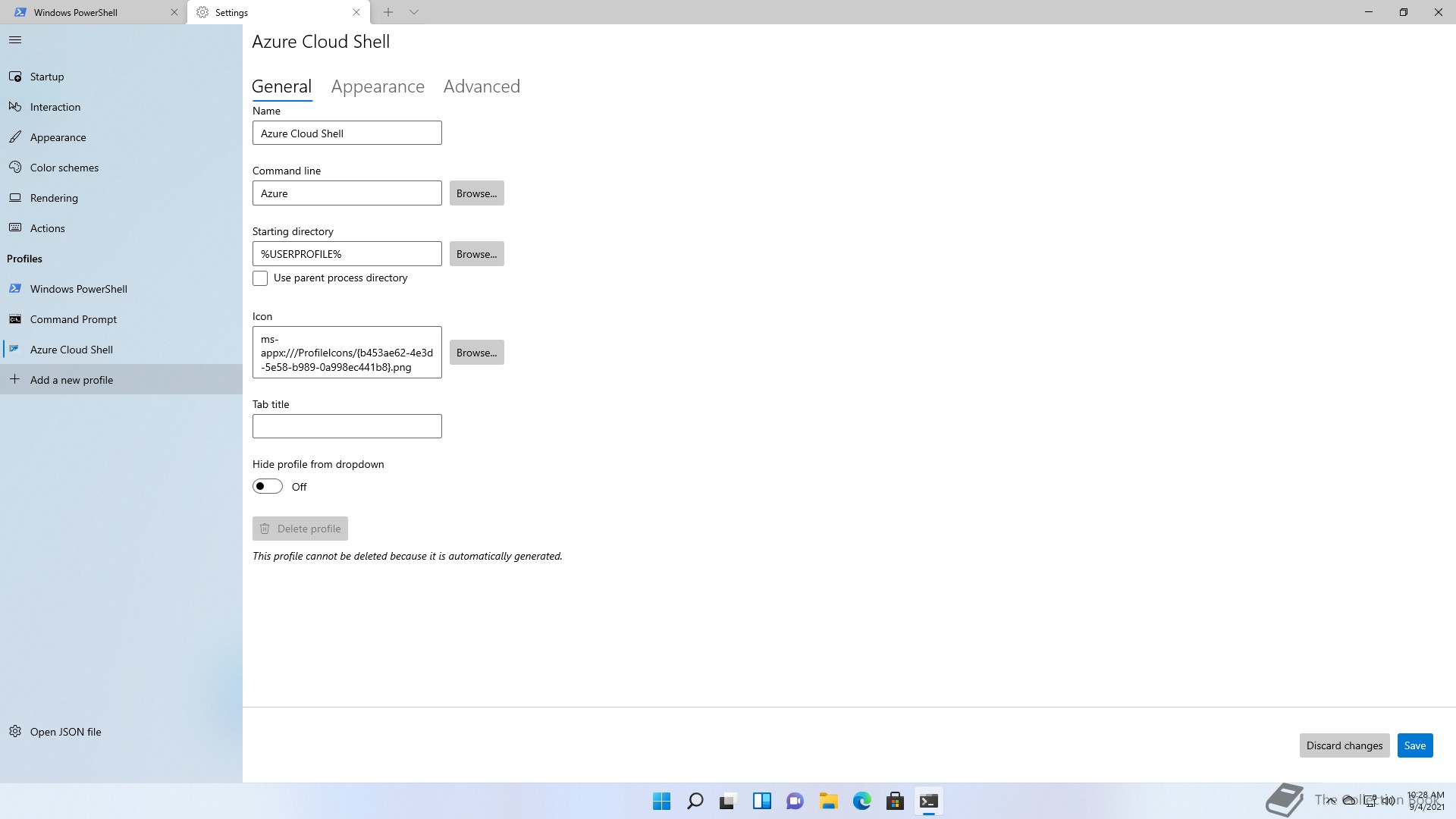
Task: Go to Color schemes settings
Action: 64,168
